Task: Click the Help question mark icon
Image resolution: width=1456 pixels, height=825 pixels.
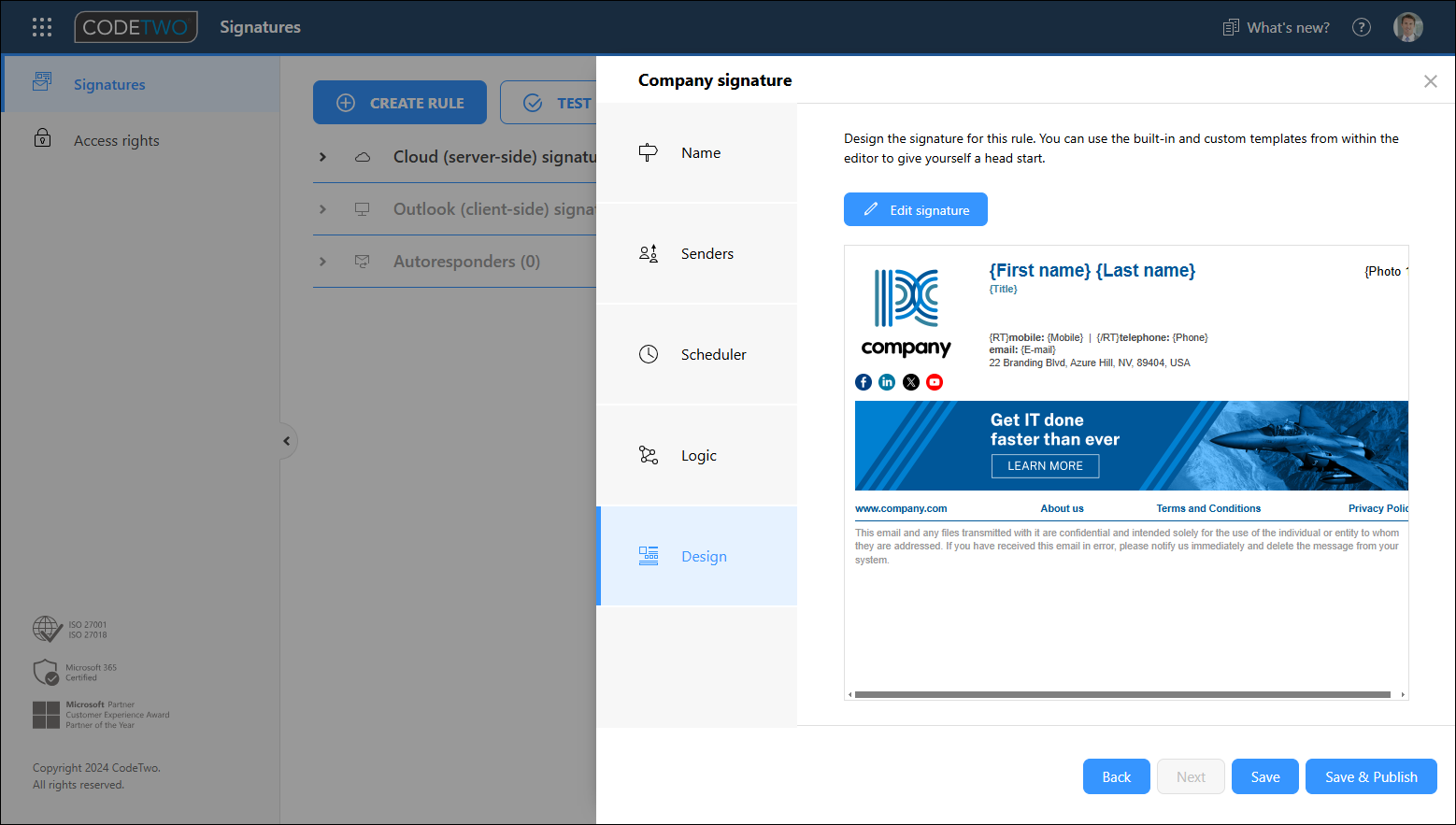Action: [x=1362, y=27]
